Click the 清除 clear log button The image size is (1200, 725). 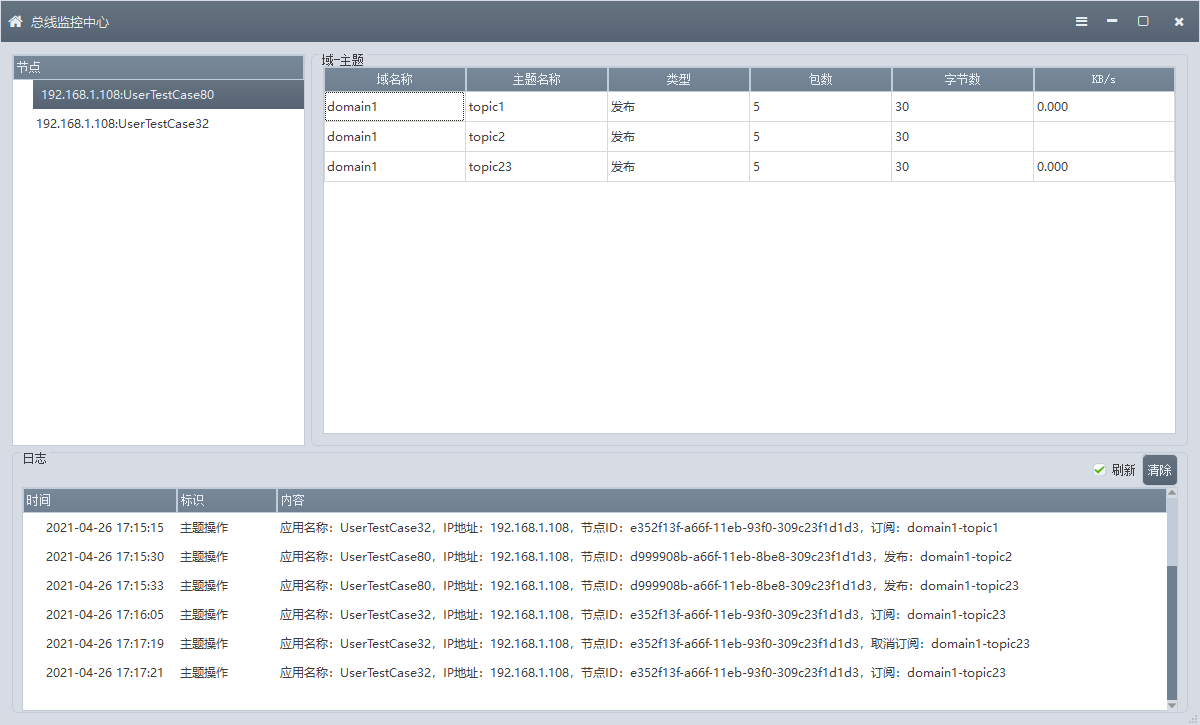point(1159,470)
